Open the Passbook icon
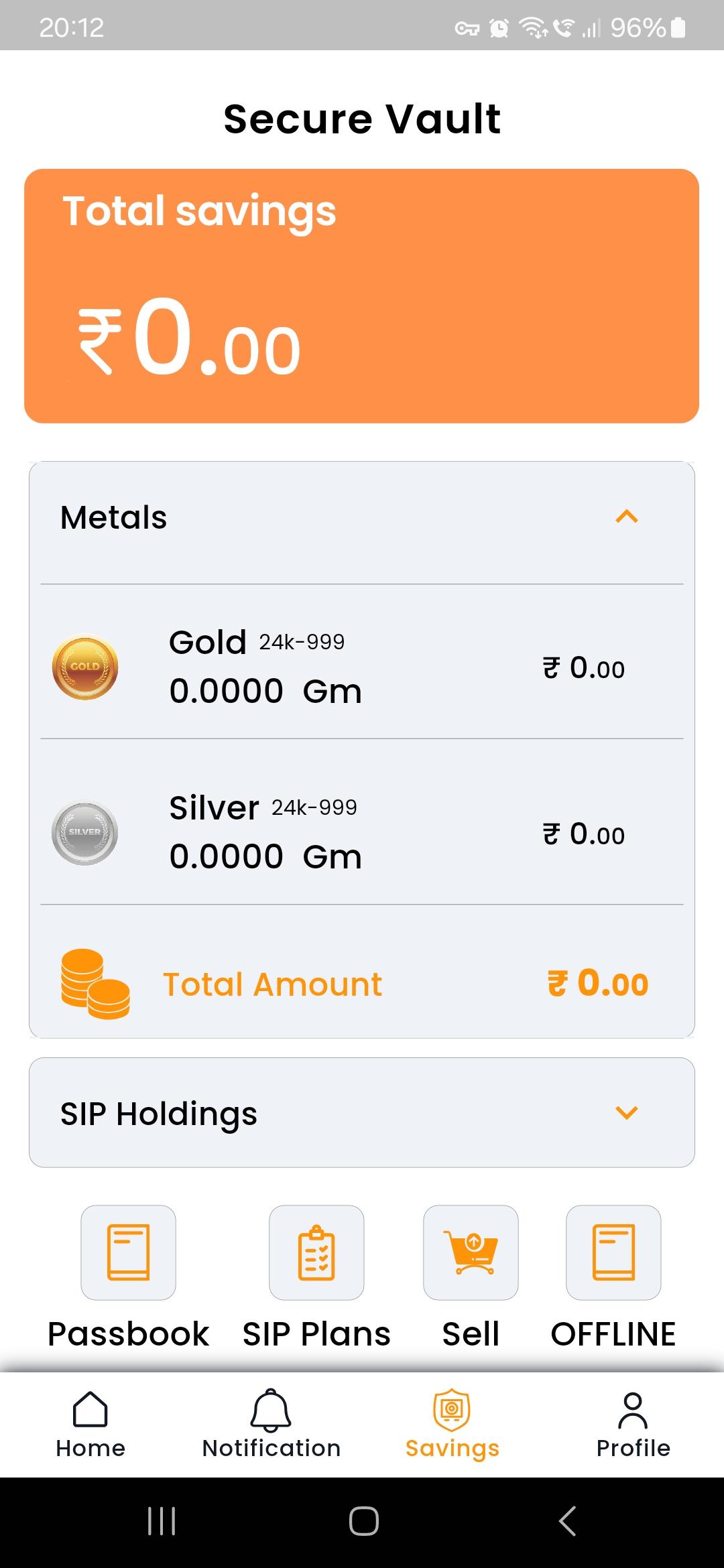This screenshot has width=724, height=1568. [x=128, y=1252]
